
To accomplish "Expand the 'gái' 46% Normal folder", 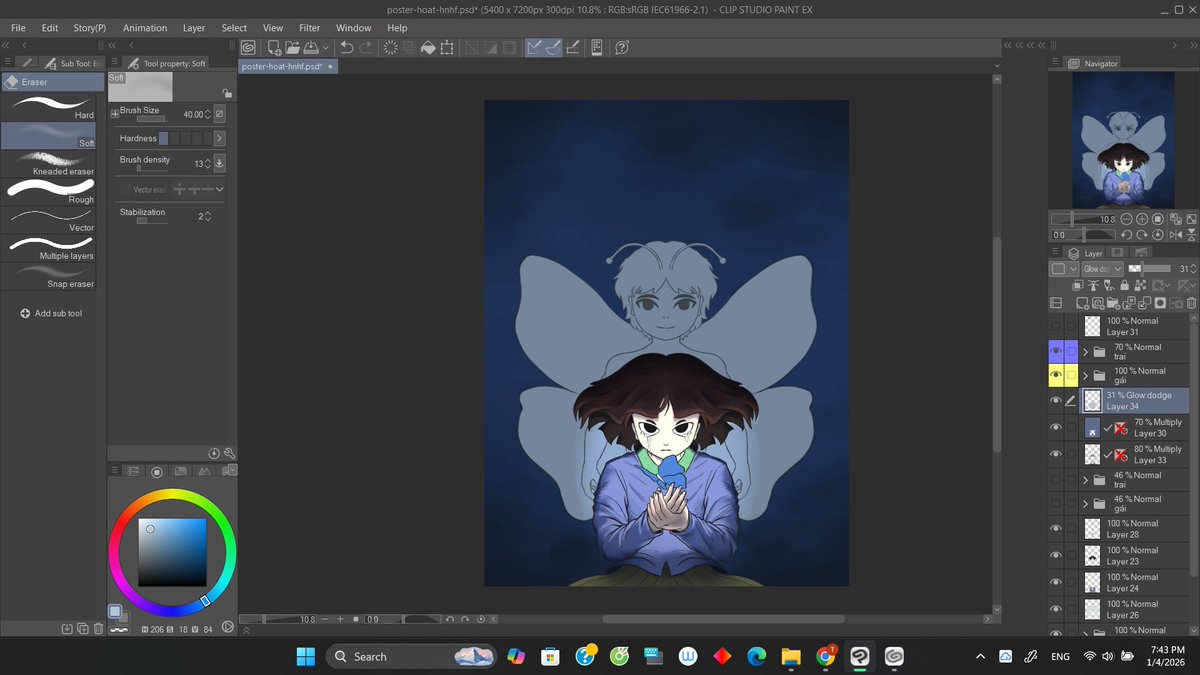I will pos(1086,504).
